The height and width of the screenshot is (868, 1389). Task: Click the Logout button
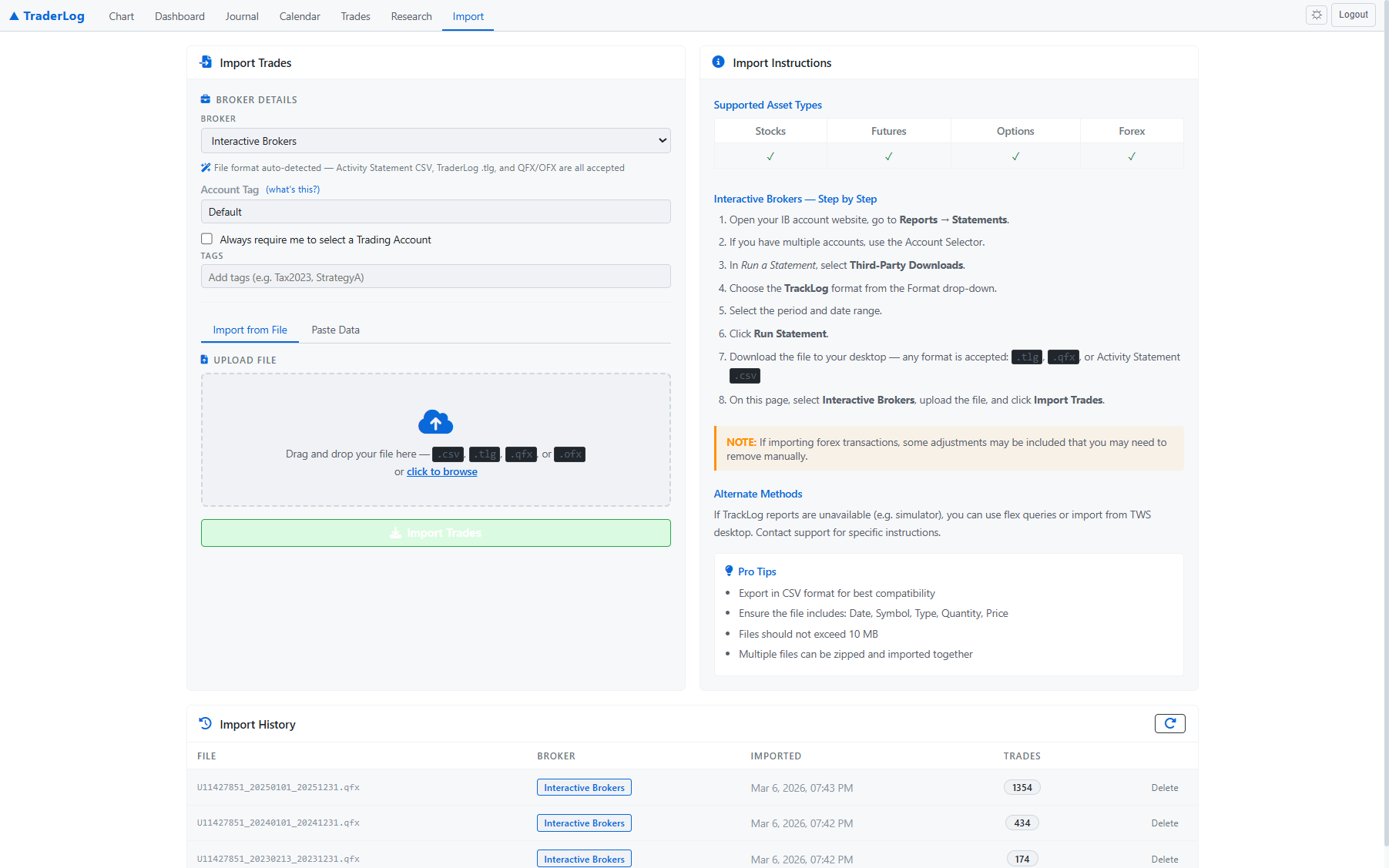click(1353, 15)
